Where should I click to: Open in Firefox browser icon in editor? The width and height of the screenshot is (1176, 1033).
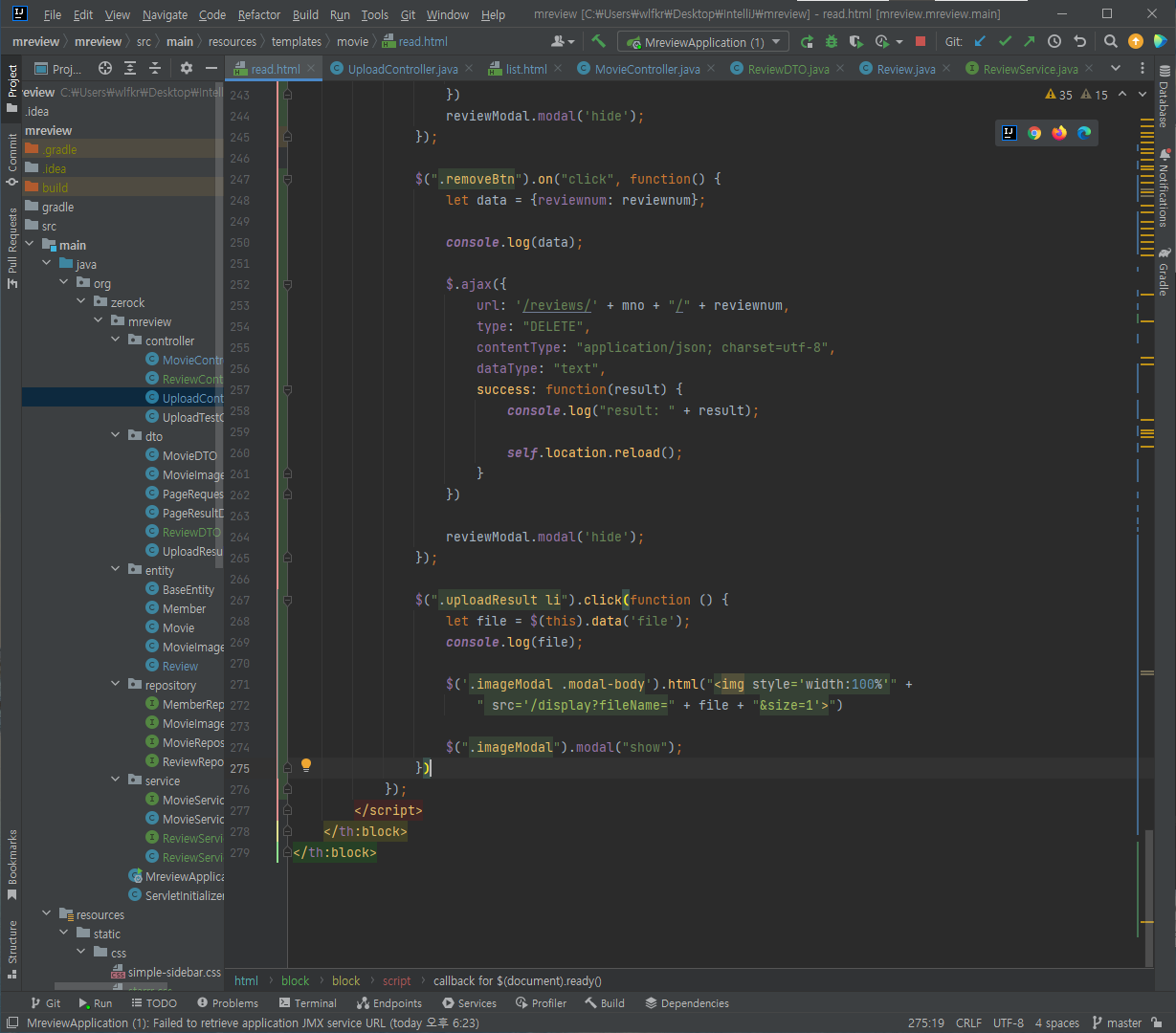click(x=1059, y=133)
